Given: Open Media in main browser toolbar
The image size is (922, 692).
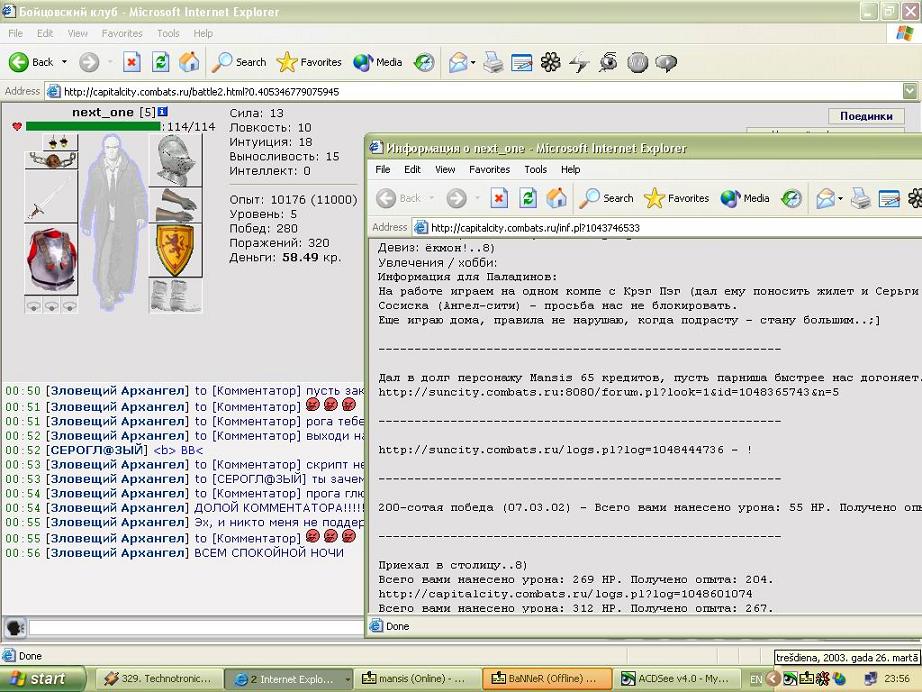Looking at the screenshot, I should point(378,62).
